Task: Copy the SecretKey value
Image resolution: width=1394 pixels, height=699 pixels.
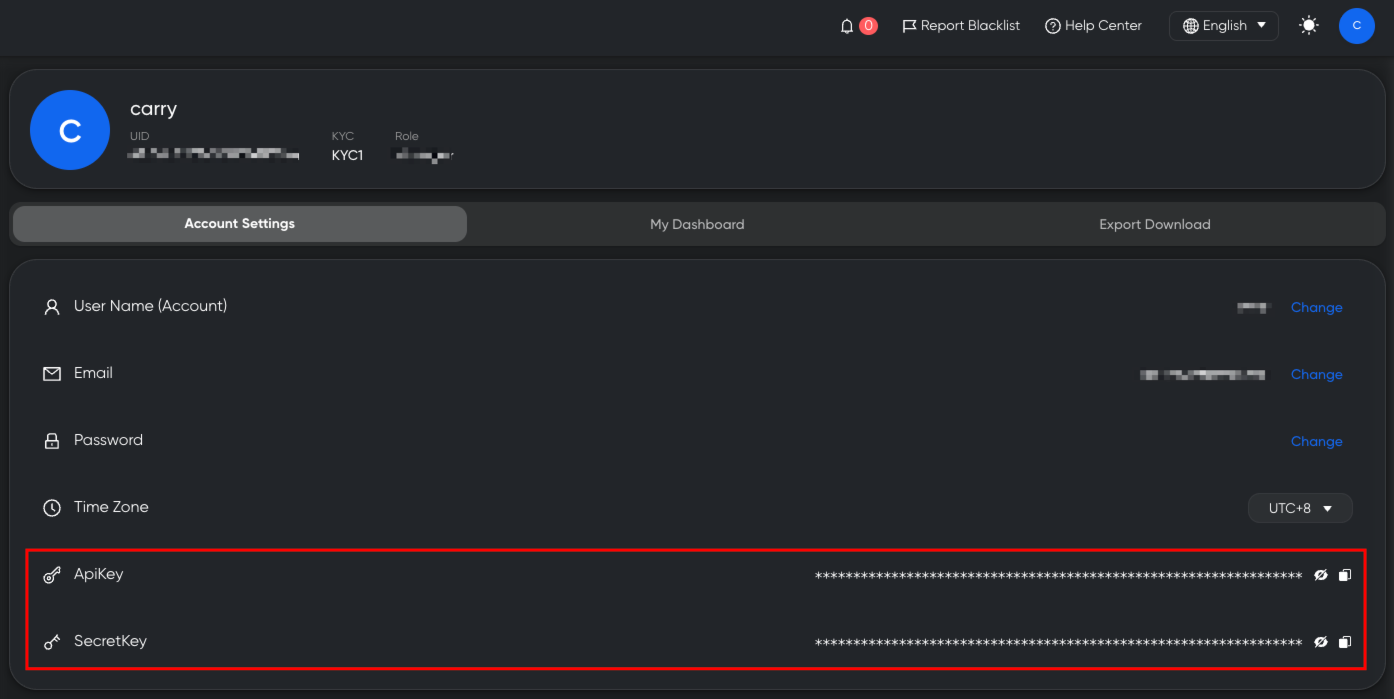Action: pos(1345,642)
